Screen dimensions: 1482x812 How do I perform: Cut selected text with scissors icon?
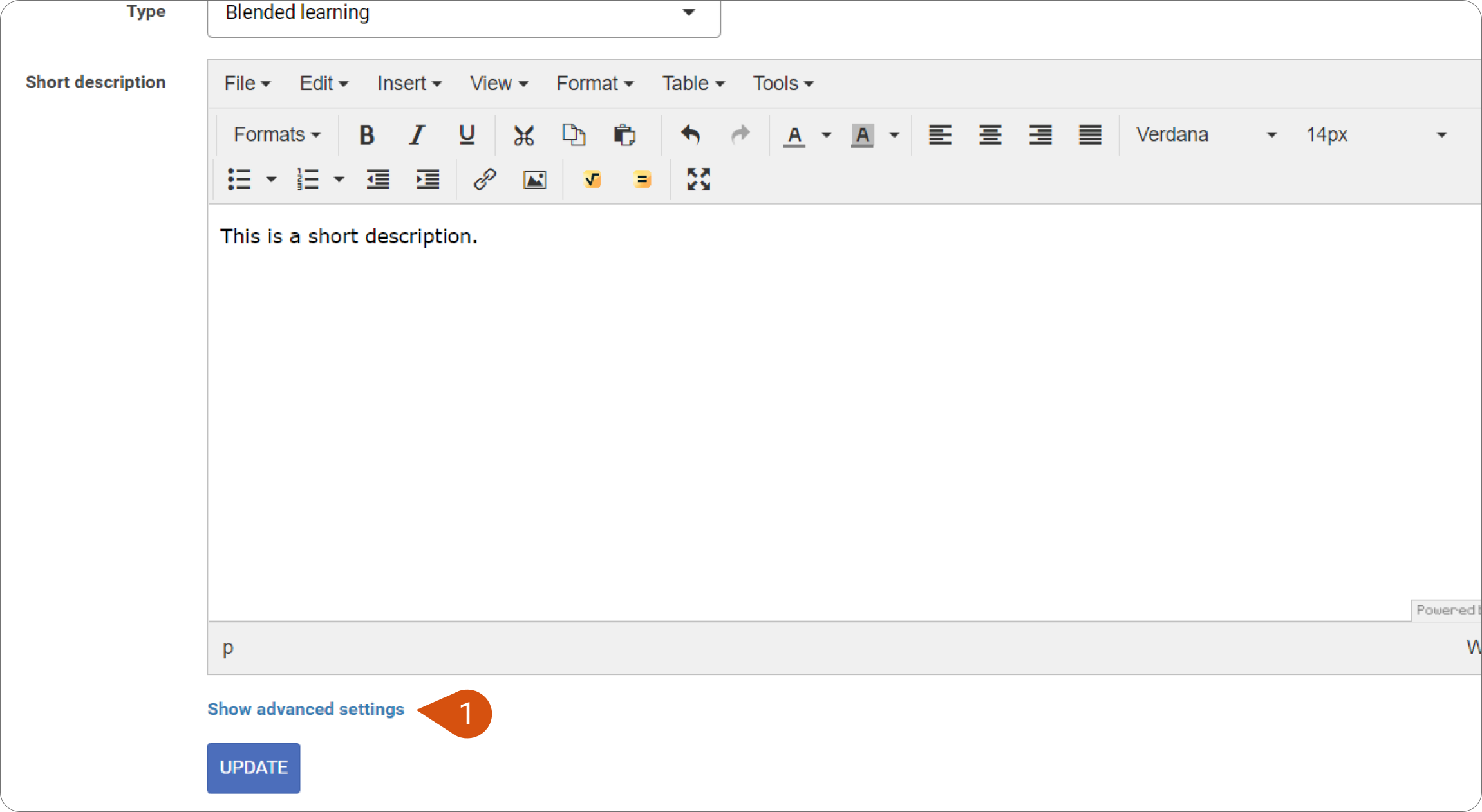click(523, 135)
